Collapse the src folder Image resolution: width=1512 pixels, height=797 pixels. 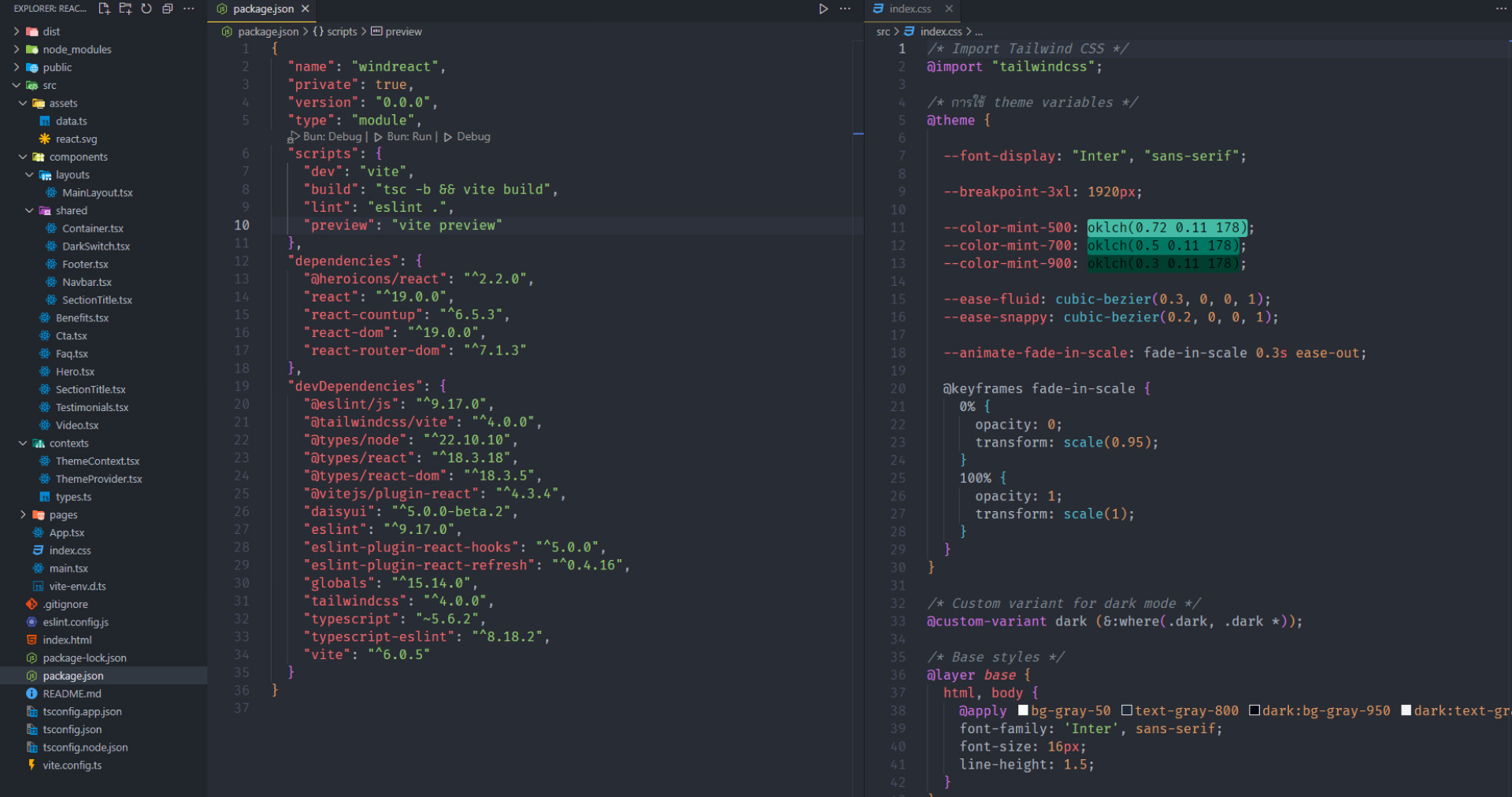17,85
